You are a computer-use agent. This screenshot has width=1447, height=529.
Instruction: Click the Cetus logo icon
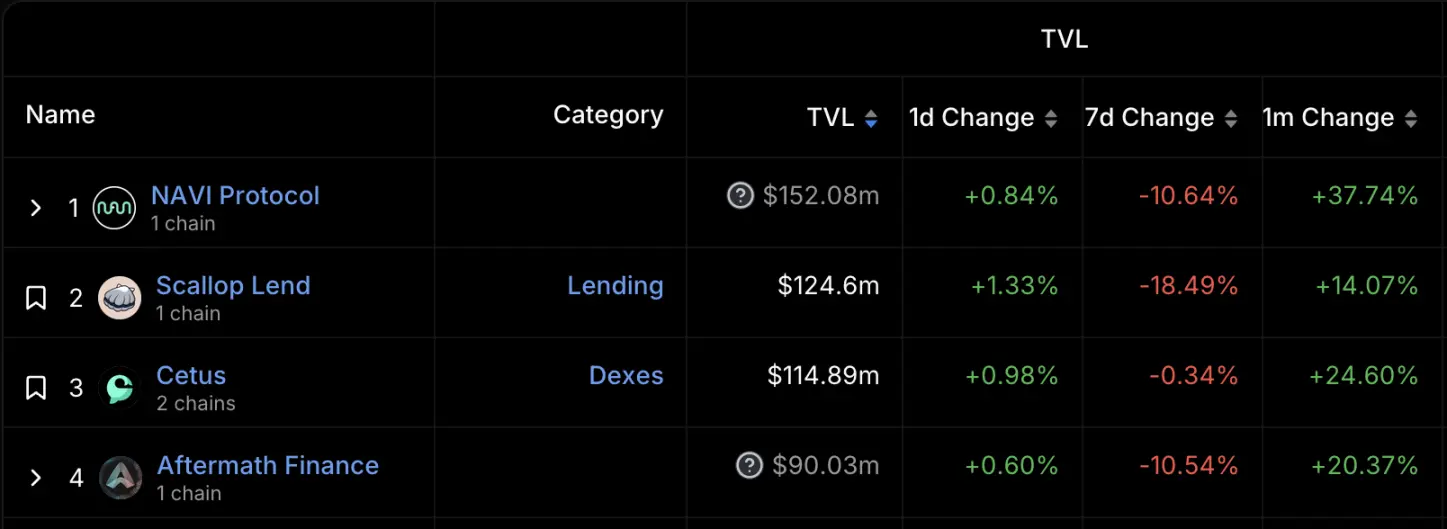(x=119, y=388)
